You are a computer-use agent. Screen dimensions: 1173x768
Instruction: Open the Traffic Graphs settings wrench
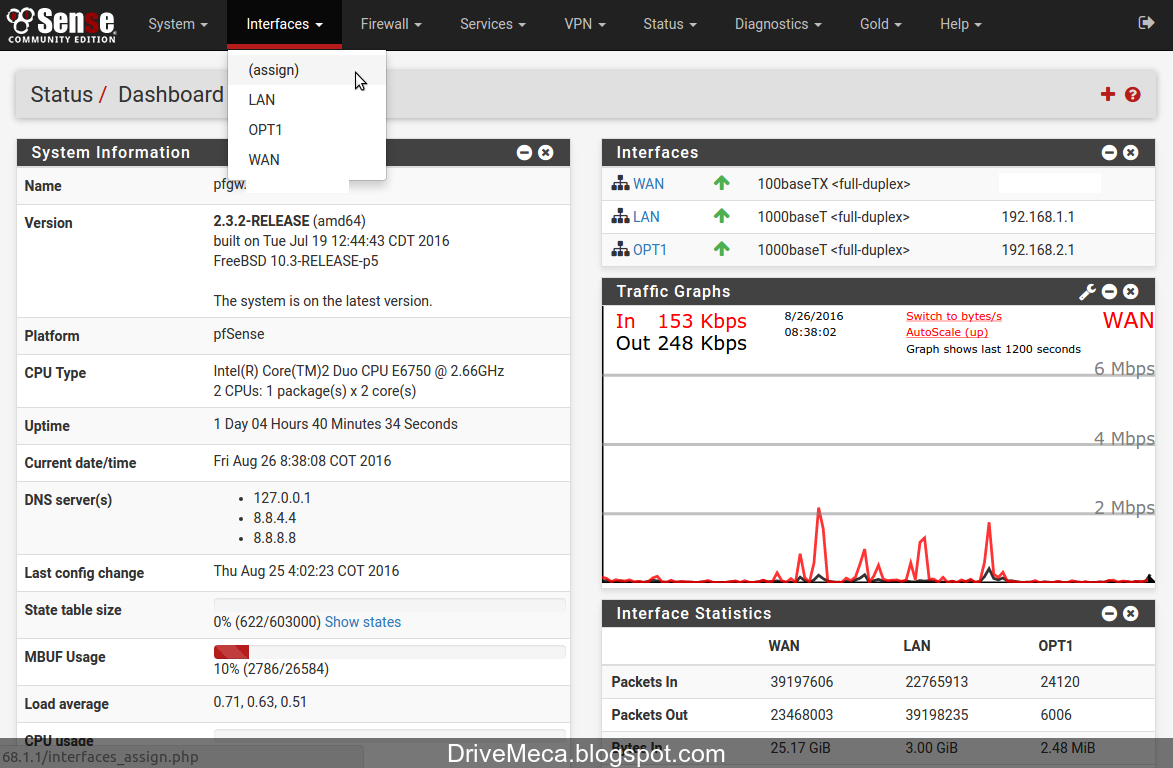click(1087, 291)
